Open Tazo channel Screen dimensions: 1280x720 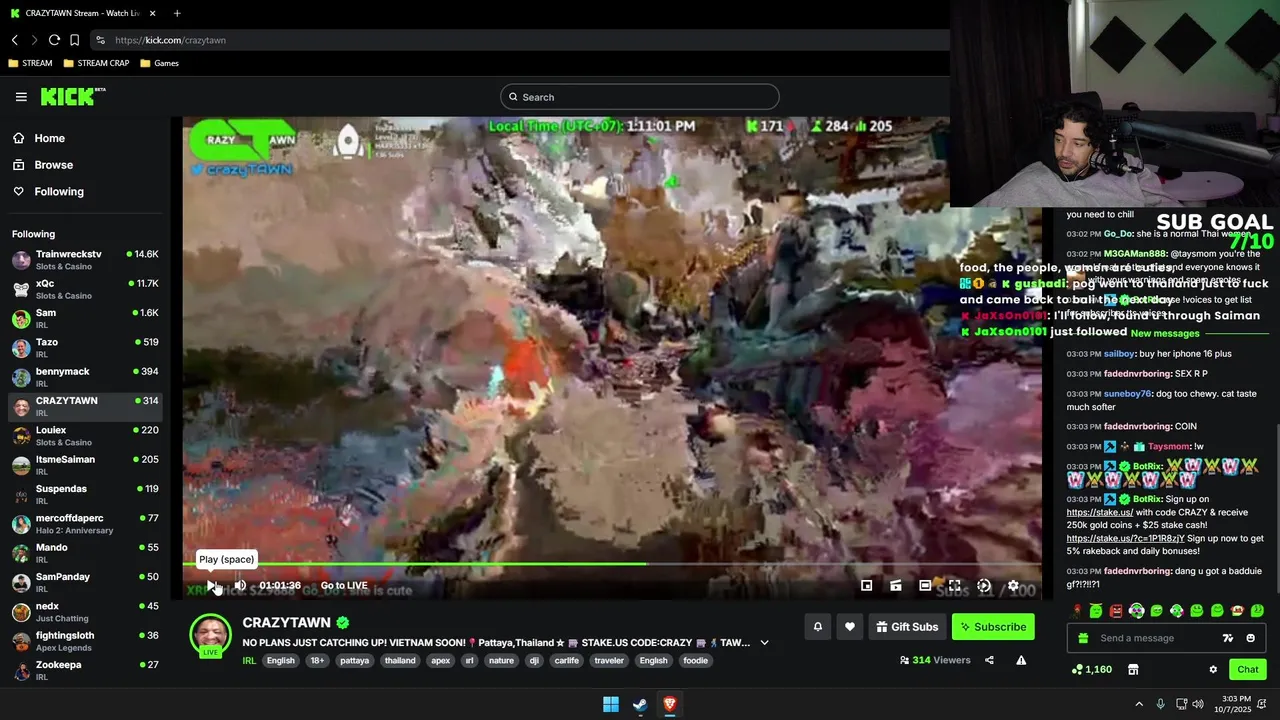point(85,348)
